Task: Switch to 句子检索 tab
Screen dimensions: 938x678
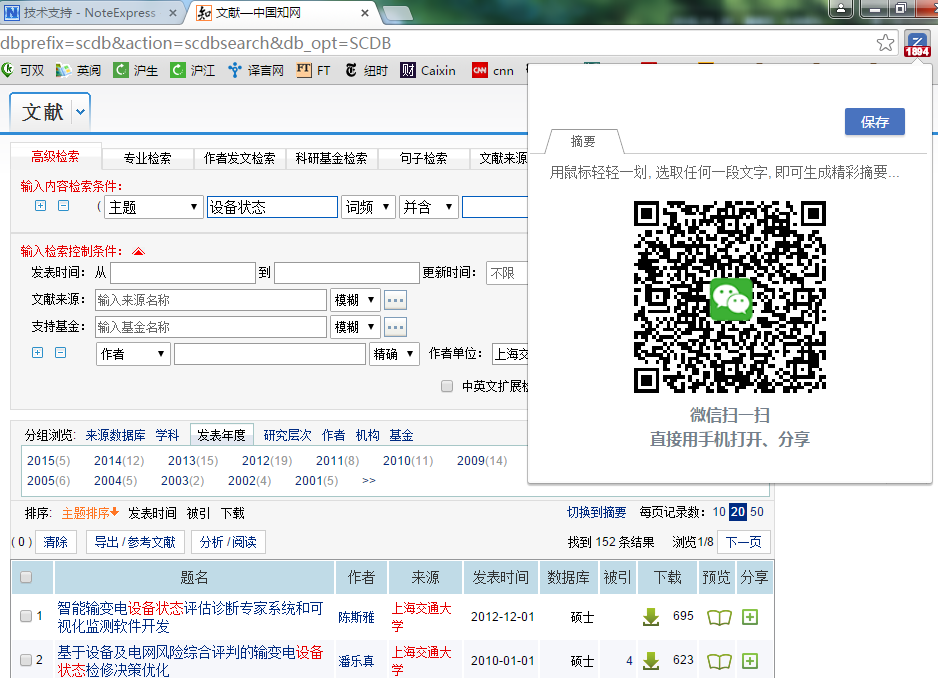Action: point(424,159)
